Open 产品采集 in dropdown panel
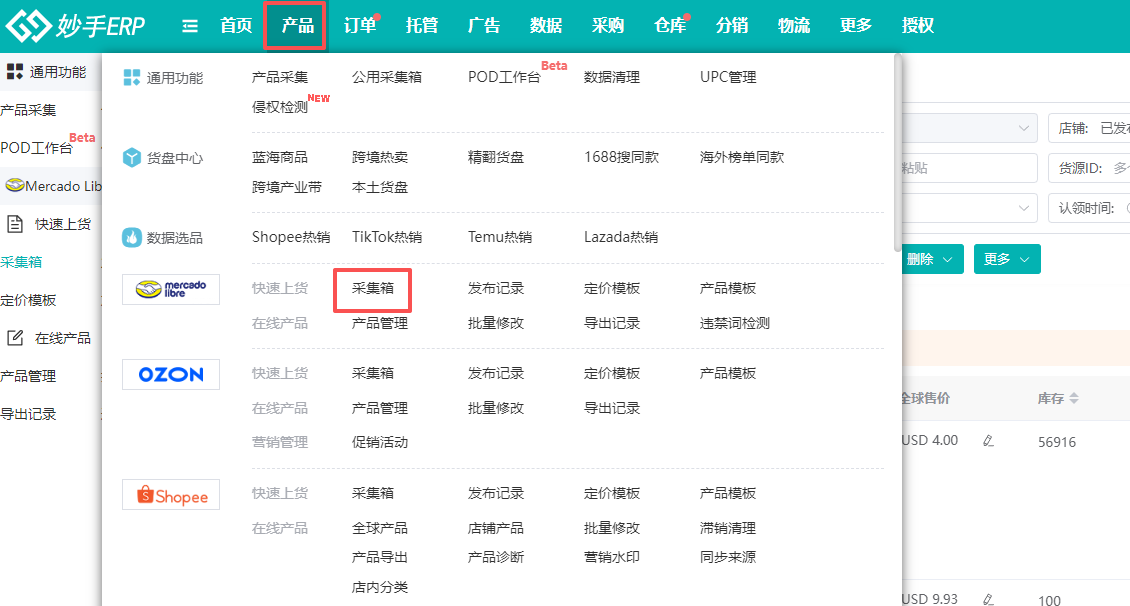 (280, 77)
